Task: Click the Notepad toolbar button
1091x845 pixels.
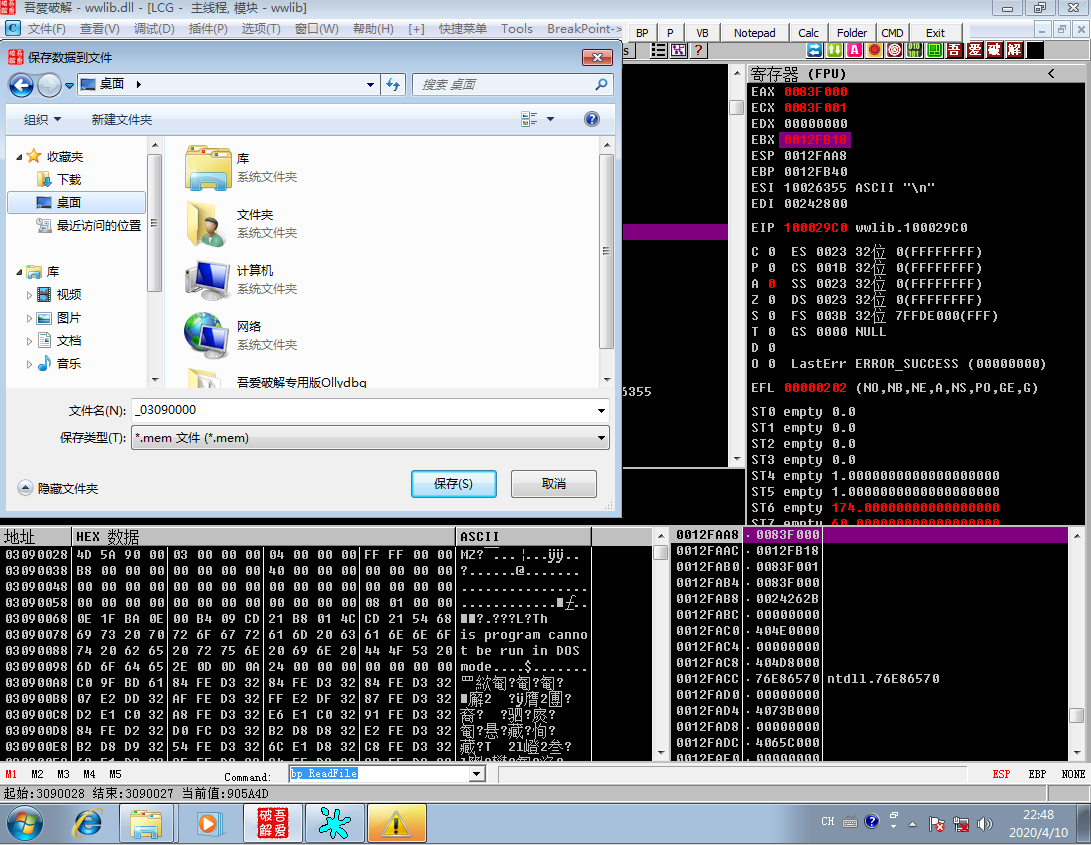Action: point(754,33)
